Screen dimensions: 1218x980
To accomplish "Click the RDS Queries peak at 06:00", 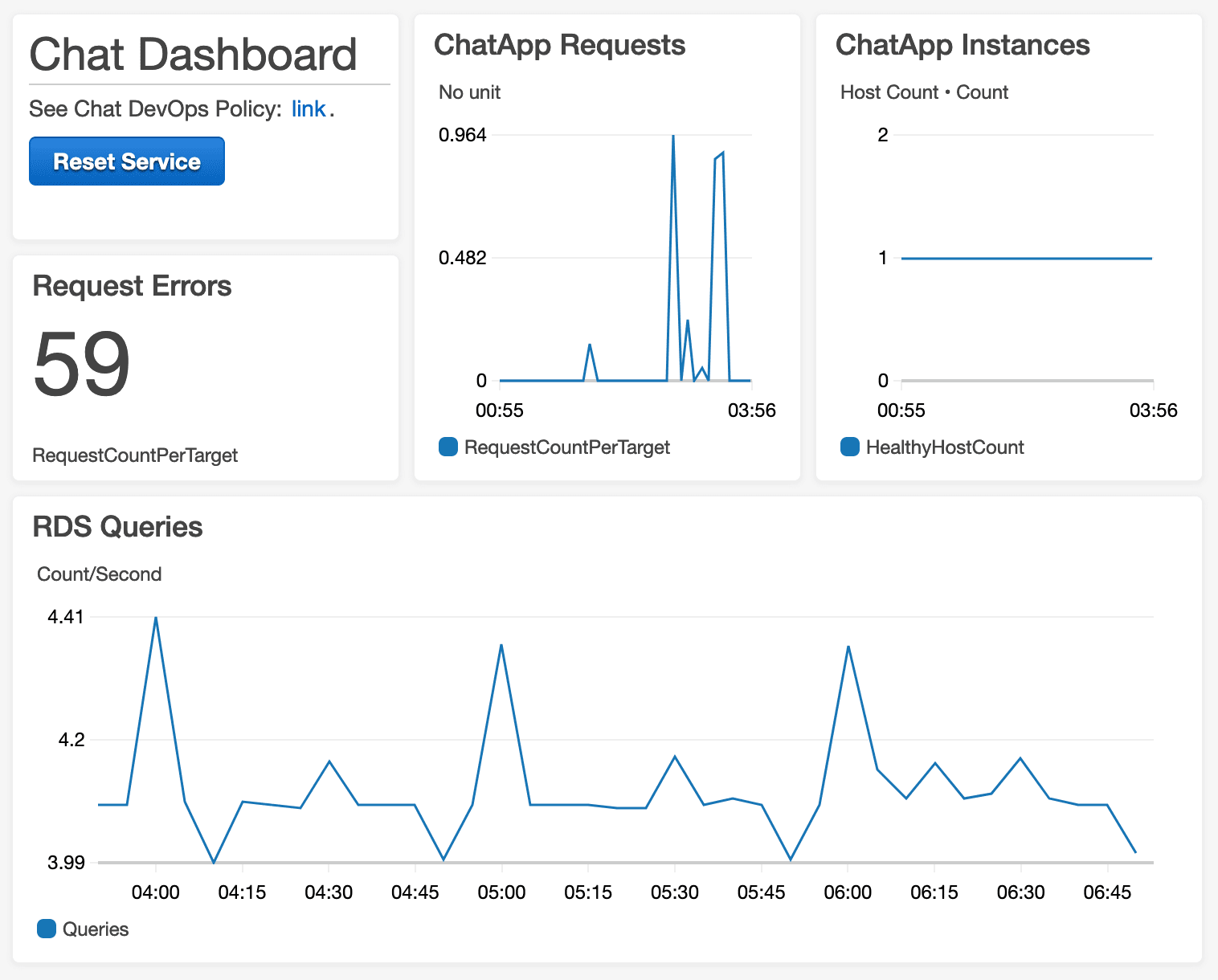I will [x=848, y=647].
